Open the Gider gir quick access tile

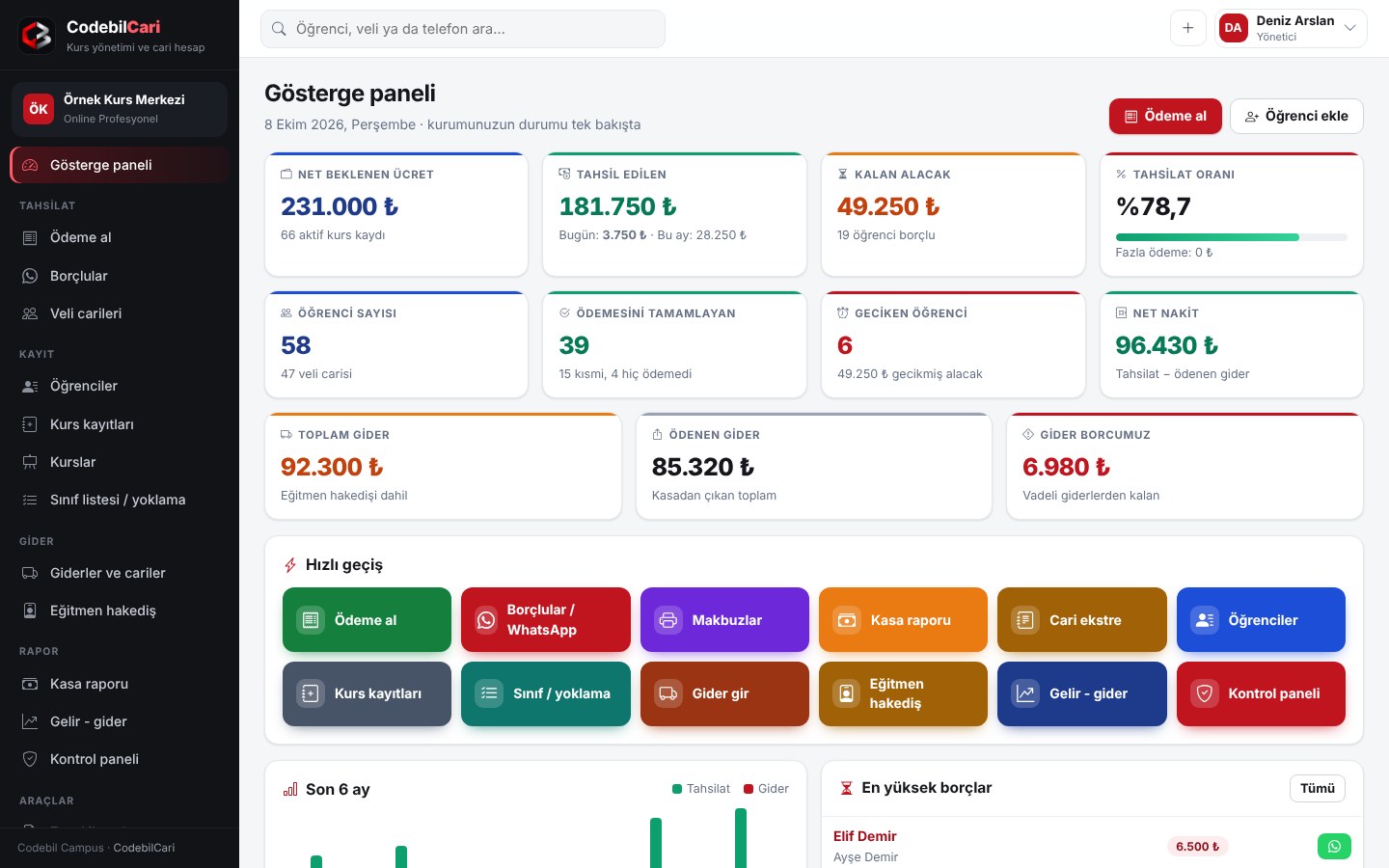724,693
